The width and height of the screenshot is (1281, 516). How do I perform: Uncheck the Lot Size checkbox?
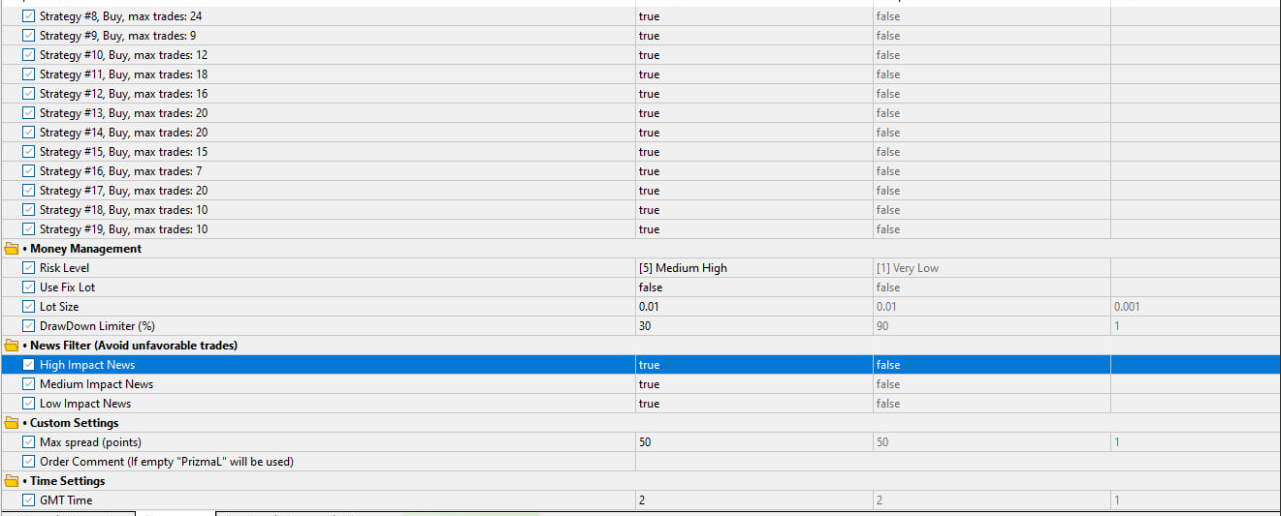(x=28, y=307)
